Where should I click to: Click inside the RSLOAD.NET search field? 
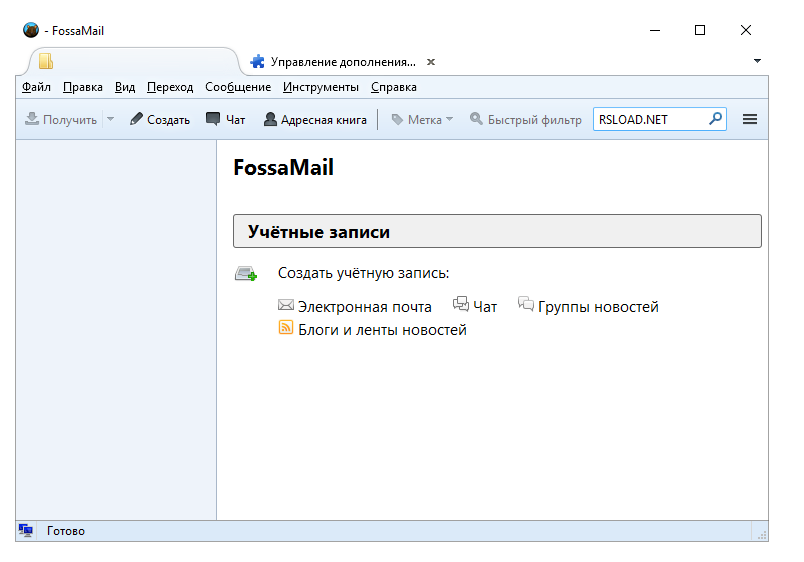(648, 120)
